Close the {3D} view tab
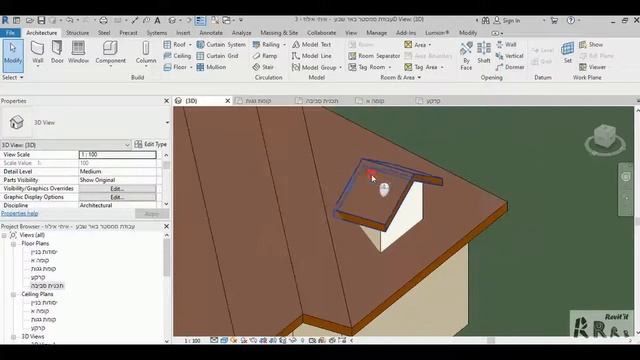640x360 pixels. (228, 101)
